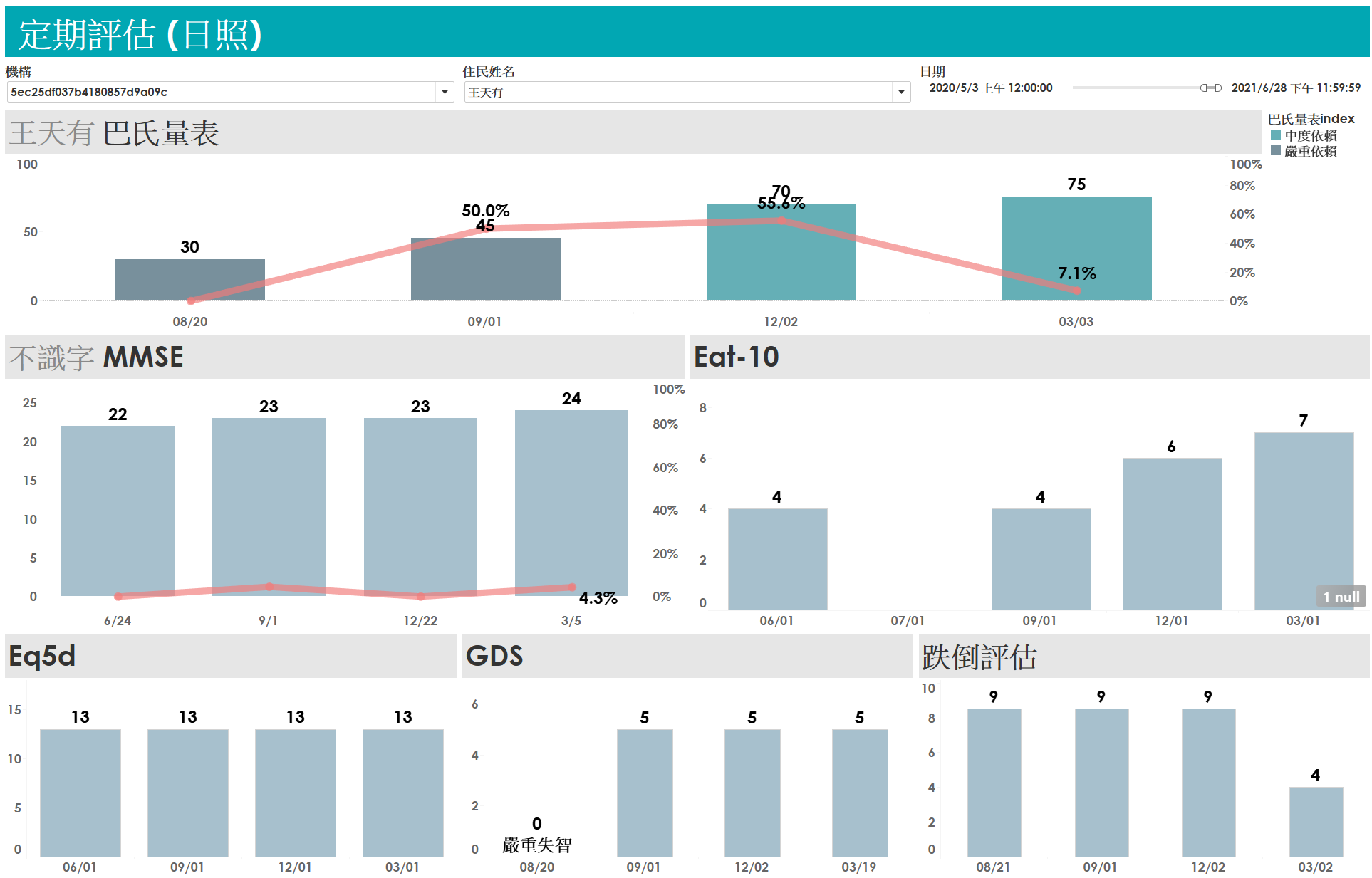1372x878 pixels.
Task: Click the Eat-10 bar for 03/01
Action: 1304,521
